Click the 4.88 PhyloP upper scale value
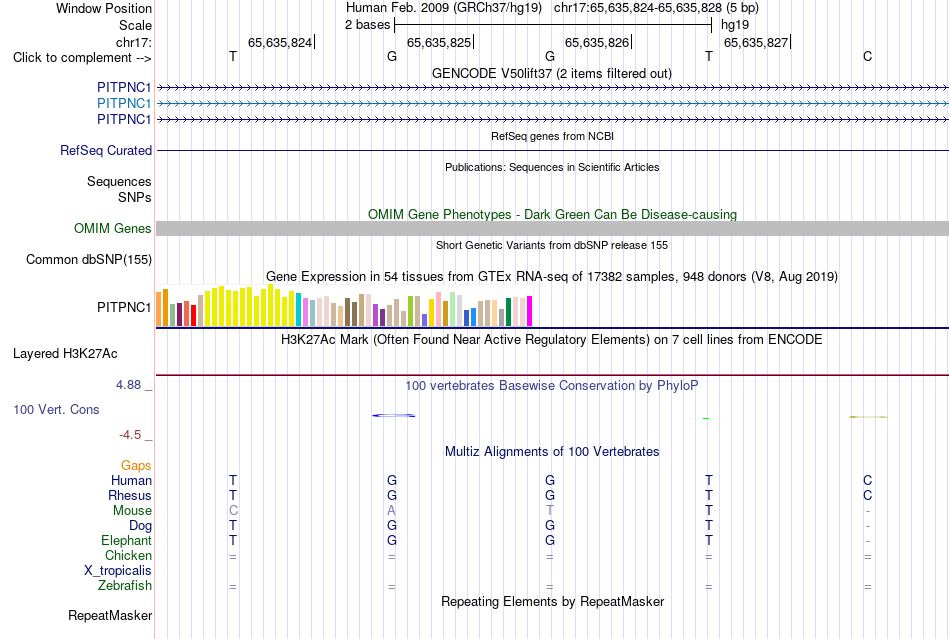The height and width of the screenshot is (639, 950). tap(128, 385)
